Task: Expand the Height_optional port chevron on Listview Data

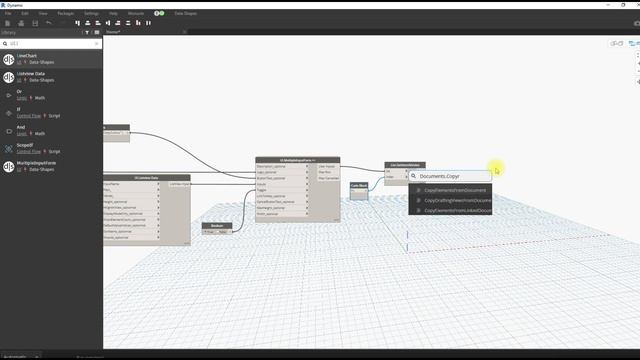Action: (x=158, y=202)
